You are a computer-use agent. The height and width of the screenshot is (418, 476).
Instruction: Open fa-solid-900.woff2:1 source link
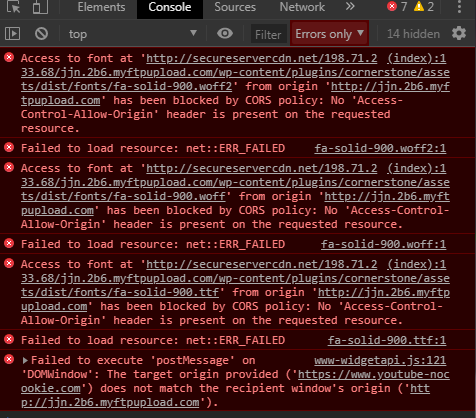tap(380, 148)
